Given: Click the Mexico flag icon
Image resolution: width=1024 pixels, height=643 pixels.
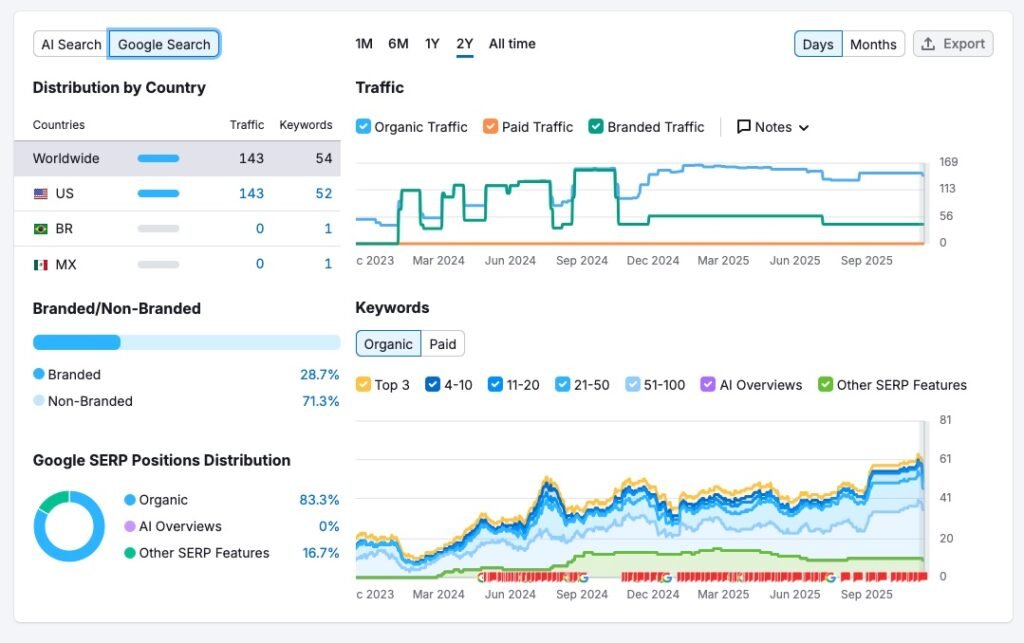Looking at the screenshot, I should coord(41,264).
